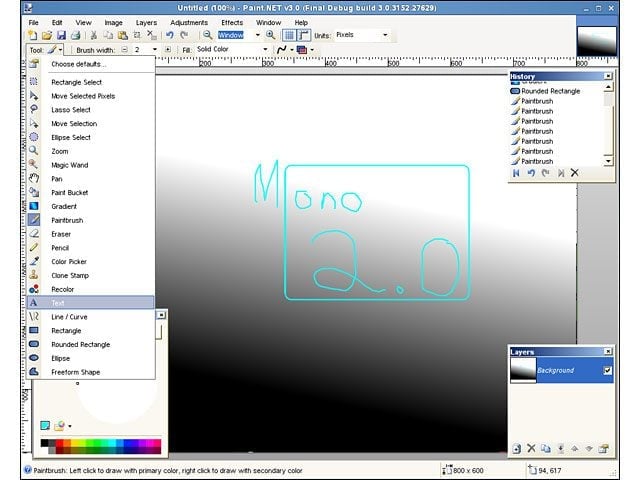Viewport: 640px width, 480px height.
Task: Click the Ellipse shape icon
Action: [x=34, y=358]
